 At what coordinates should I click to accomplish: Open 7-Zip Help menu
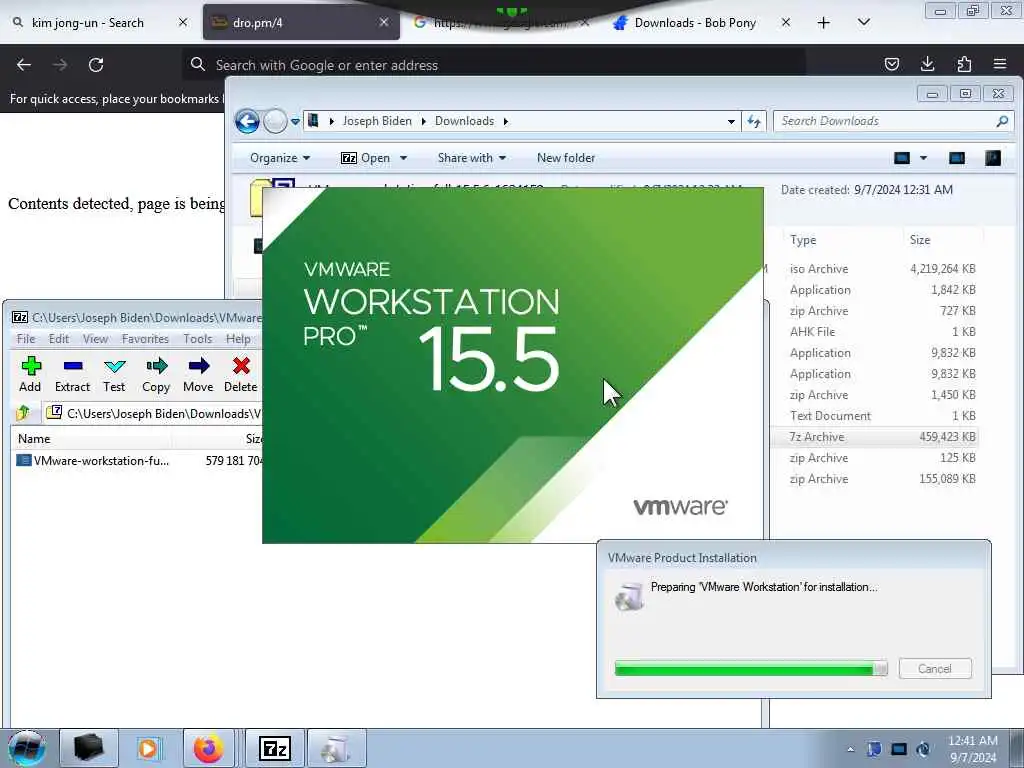coord(238,339)
